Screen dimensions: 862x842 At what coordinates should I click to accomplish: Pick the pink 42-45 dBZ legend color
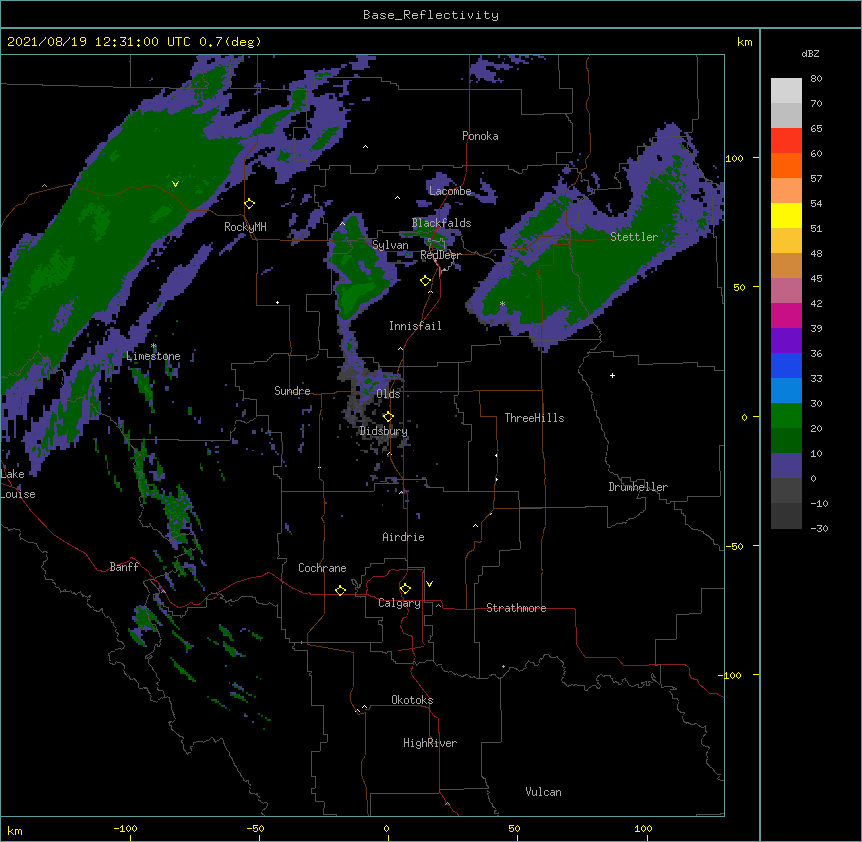click(786, 291)
